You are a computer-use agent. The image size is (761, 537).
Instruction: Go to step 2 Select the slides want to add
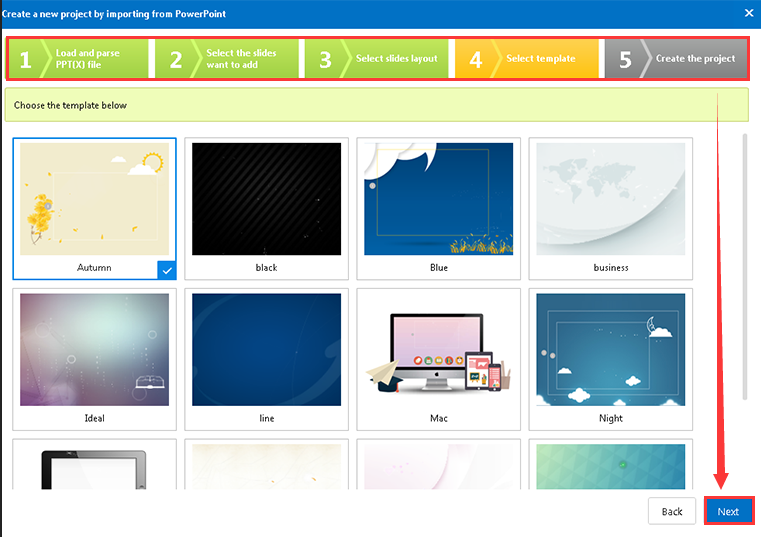[x=227, y=58]
